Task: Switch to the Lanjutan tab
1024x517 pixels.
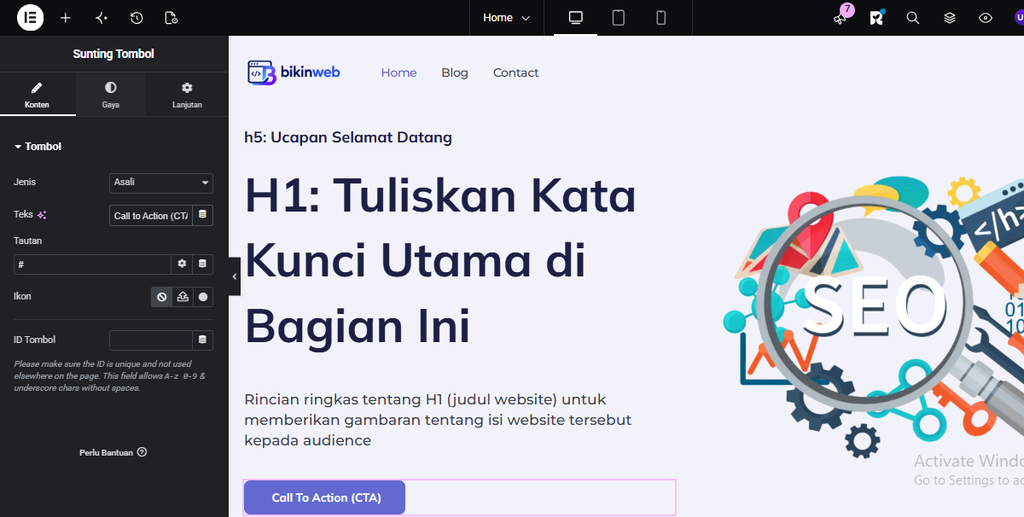Action: (x=187, y=95)
